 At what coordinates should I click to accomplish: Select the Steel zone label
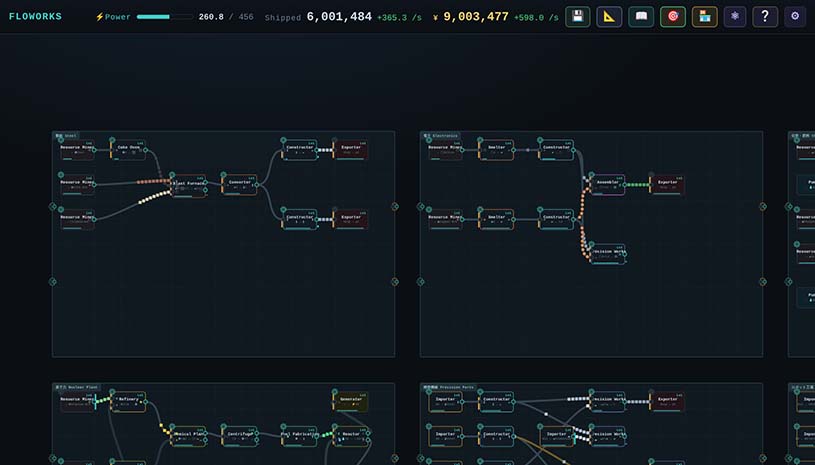pos(66,136)
